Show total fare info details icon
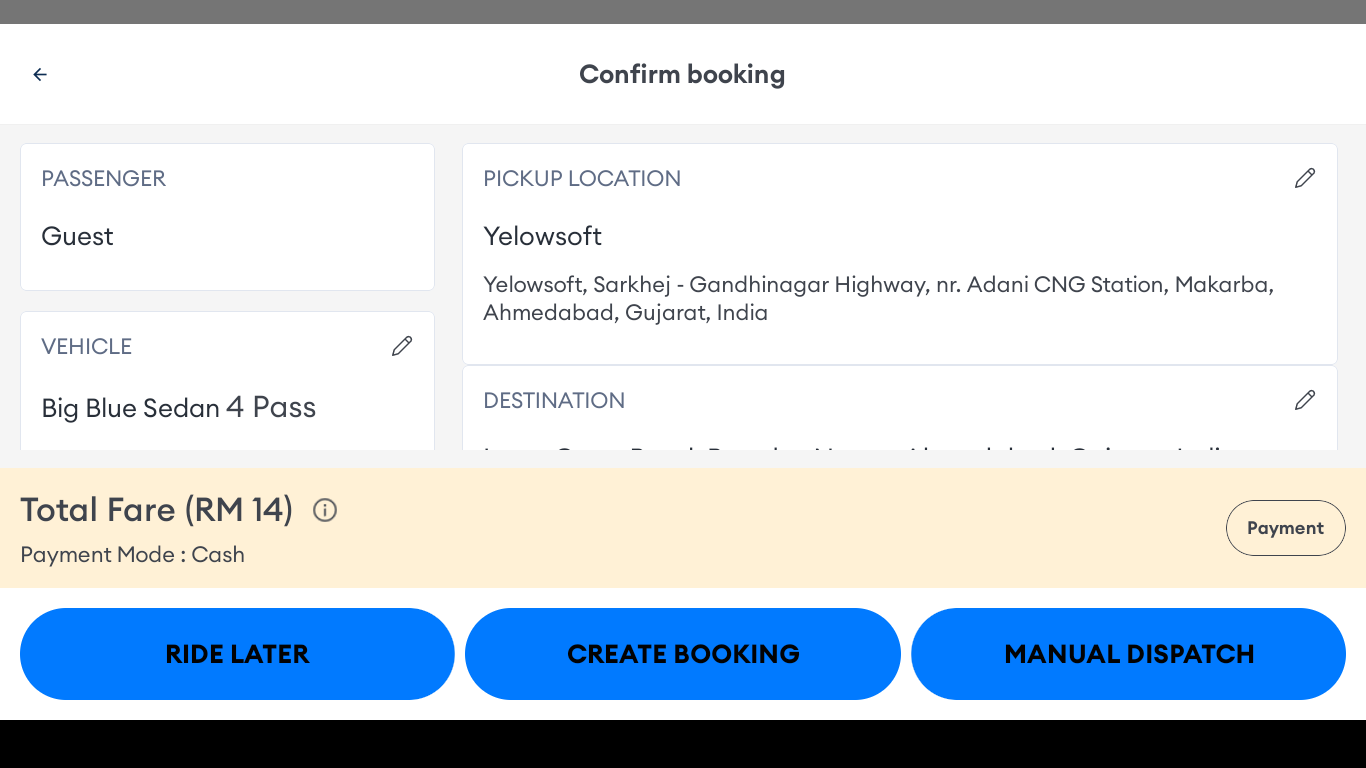The width and height of the screenshot is (1366, 768). (x=325, y=510)
